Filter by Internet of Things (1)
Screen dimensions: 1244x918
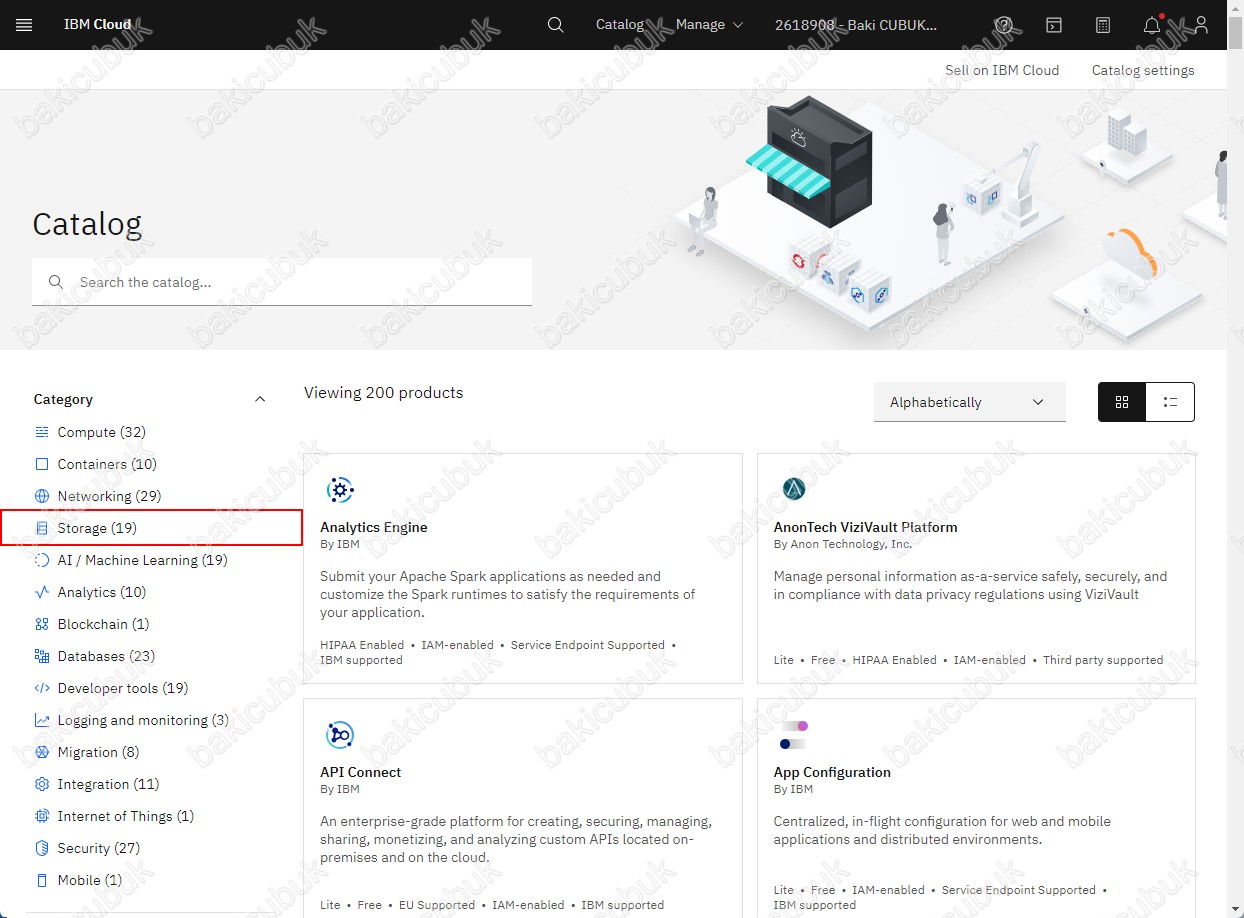click(x=126, y=816)
